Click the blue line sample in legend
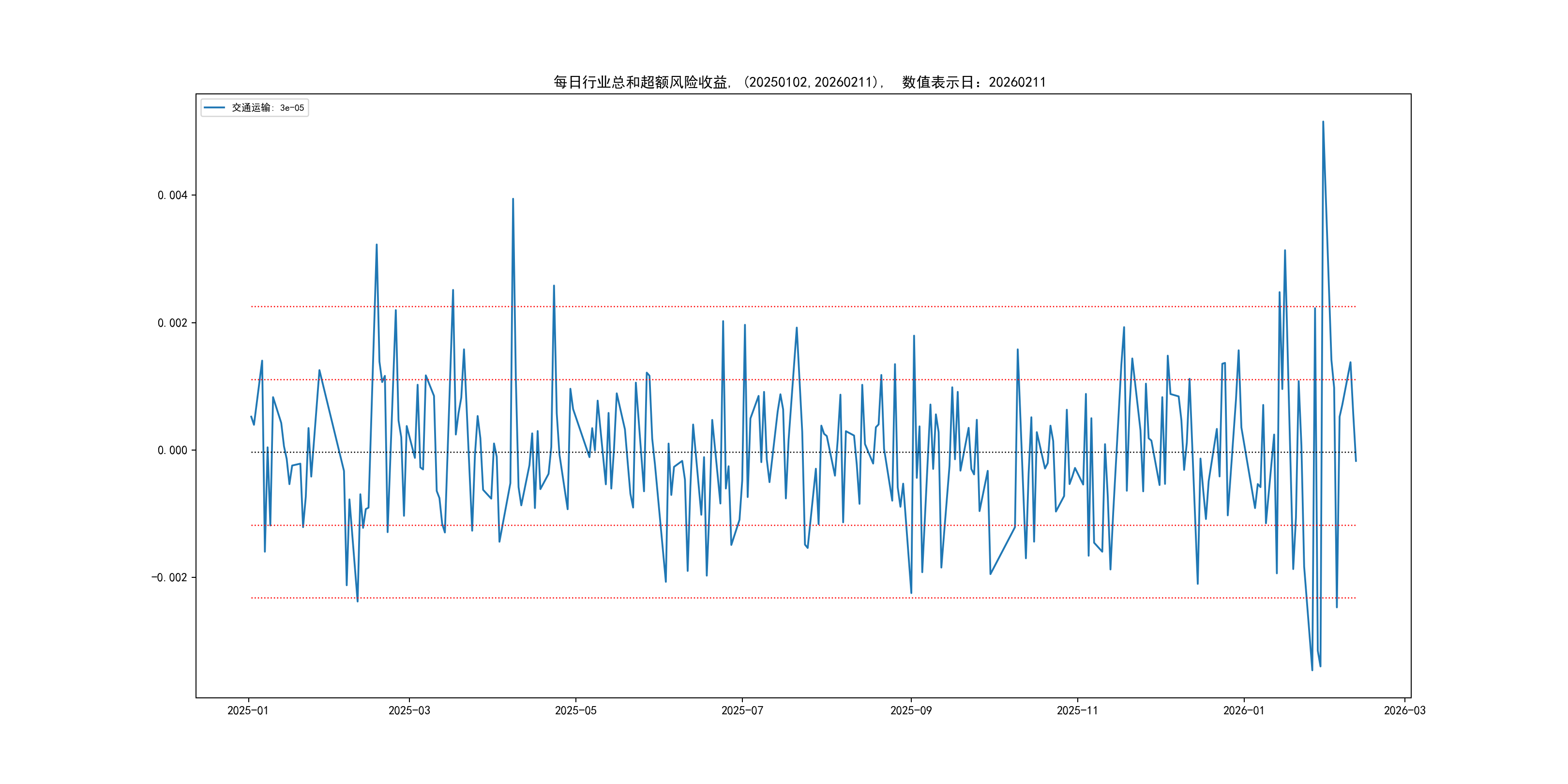The image size is (1568, 784). pyautogui.click(x=214, y=108)
